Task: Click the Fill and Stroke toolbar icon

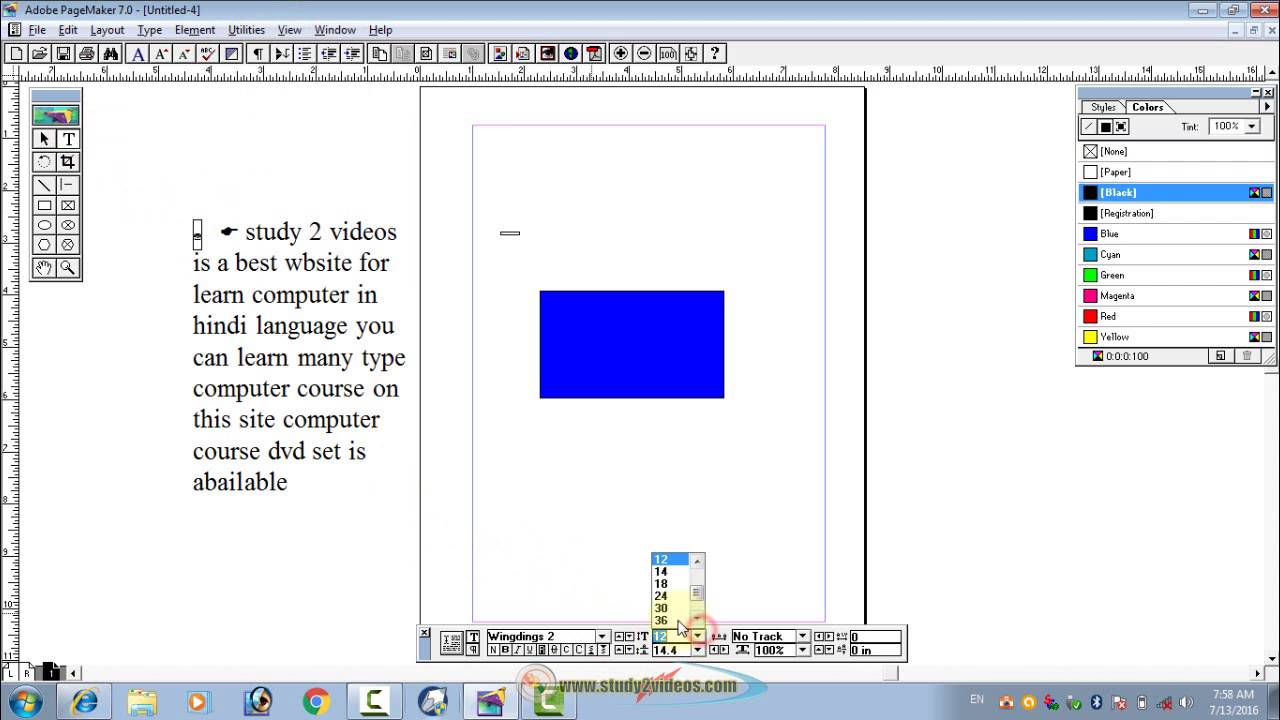Action: (231, 53)
